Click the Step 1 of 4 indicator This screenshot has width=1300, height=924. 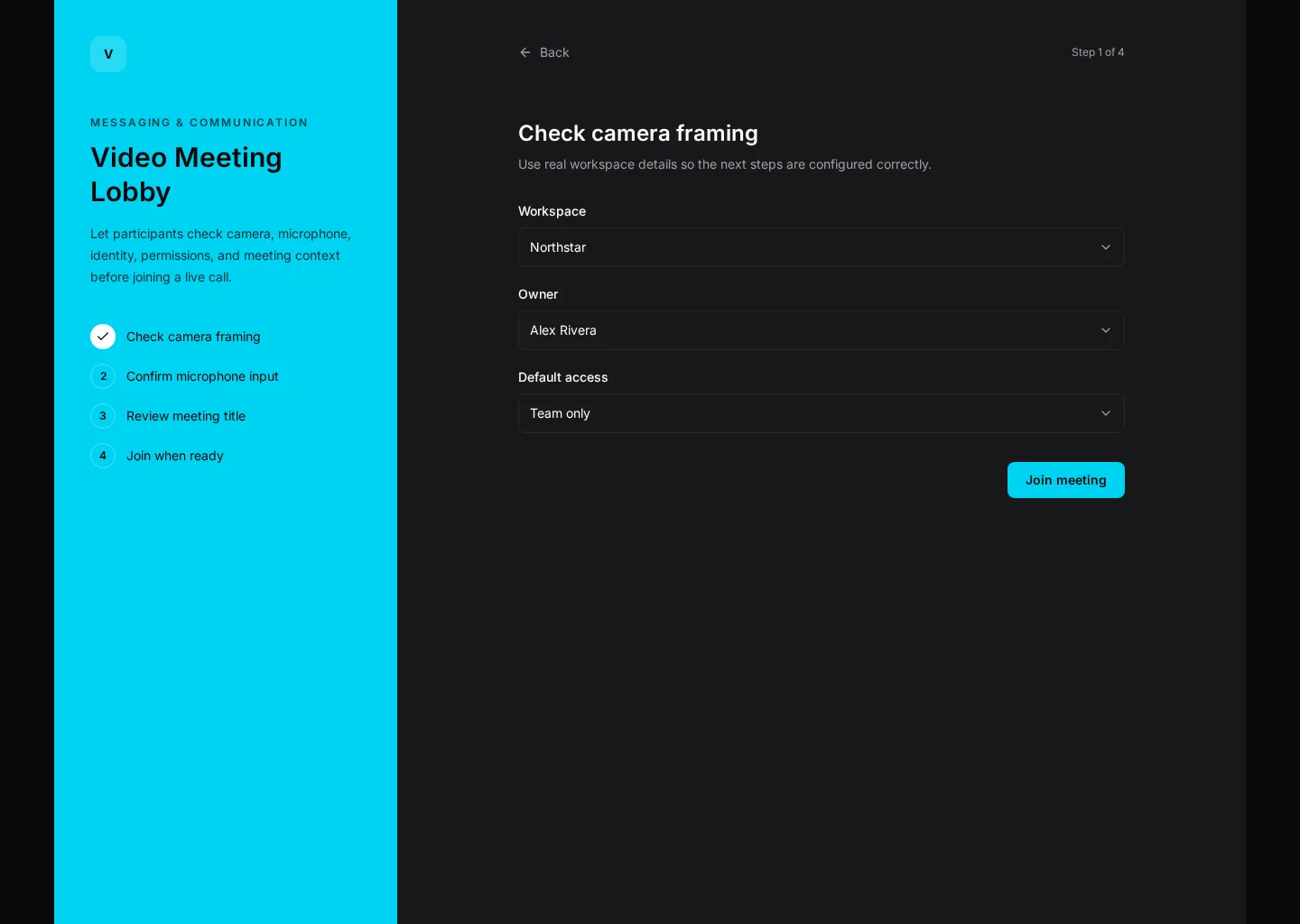click(1098, 52)
